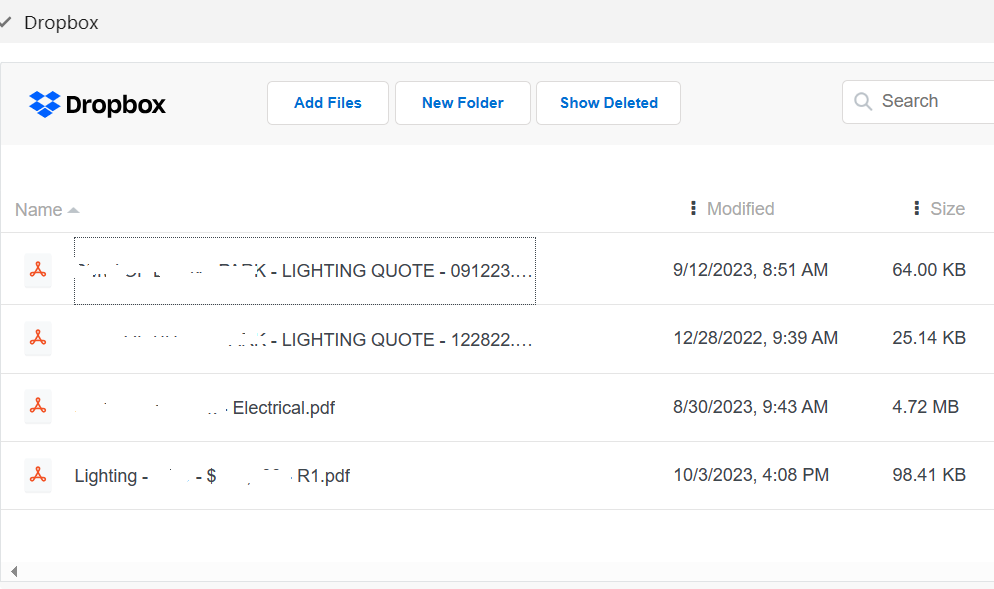Viewport: 994px width, 589px height.
Task: Click the Dropbox logo icon
Action: tap(44, 104)
